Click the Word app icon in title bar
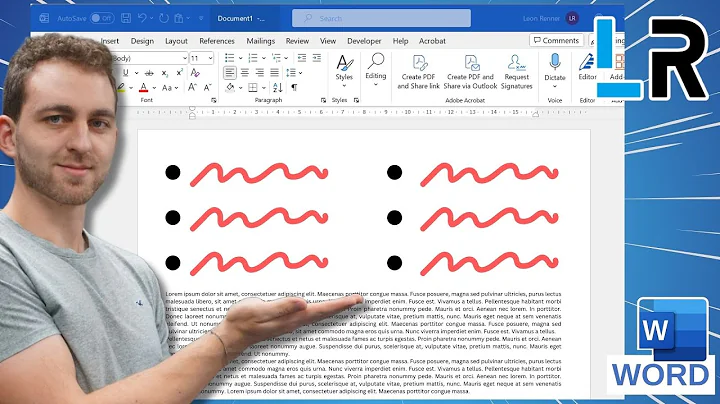The width and height of the screenshot is (720, 404). pos(44,18)
